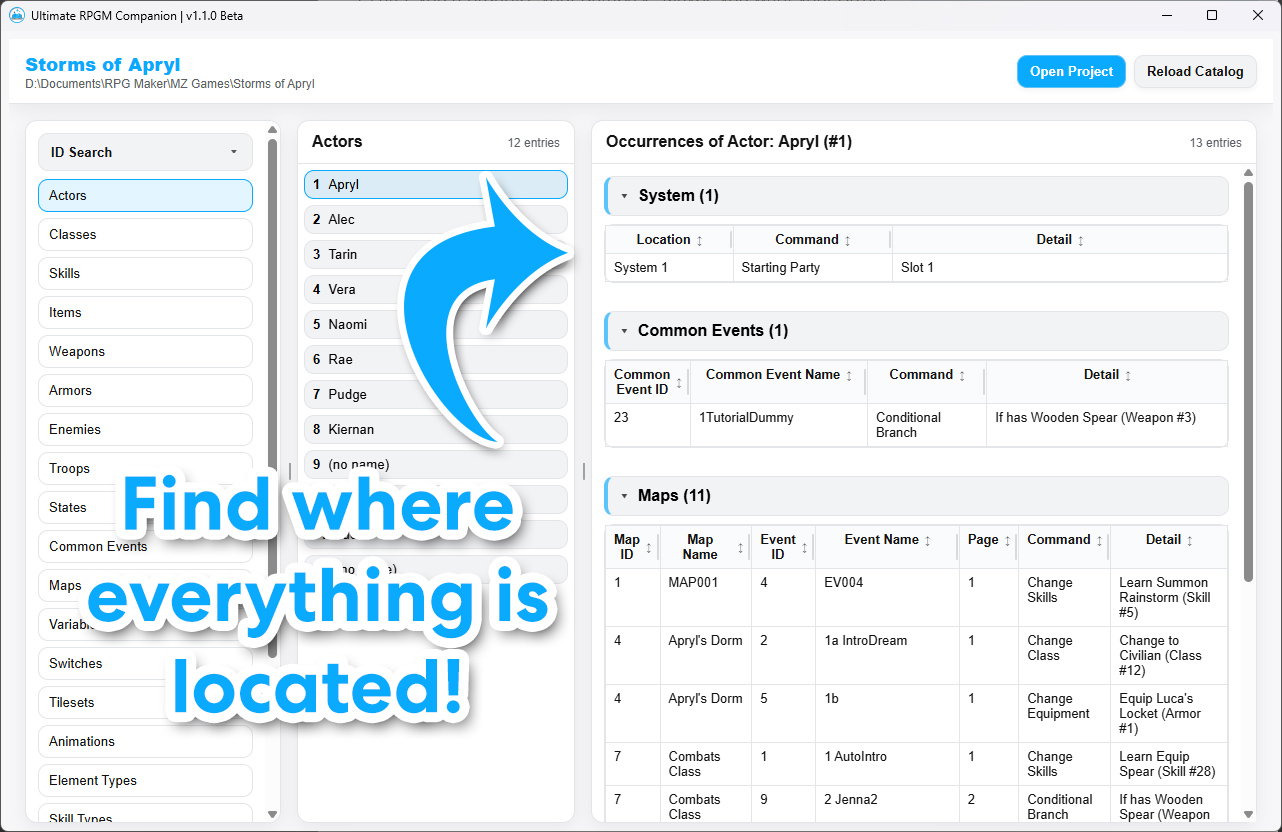
Task: Choose the Armors category
Action: coord(145,391)
